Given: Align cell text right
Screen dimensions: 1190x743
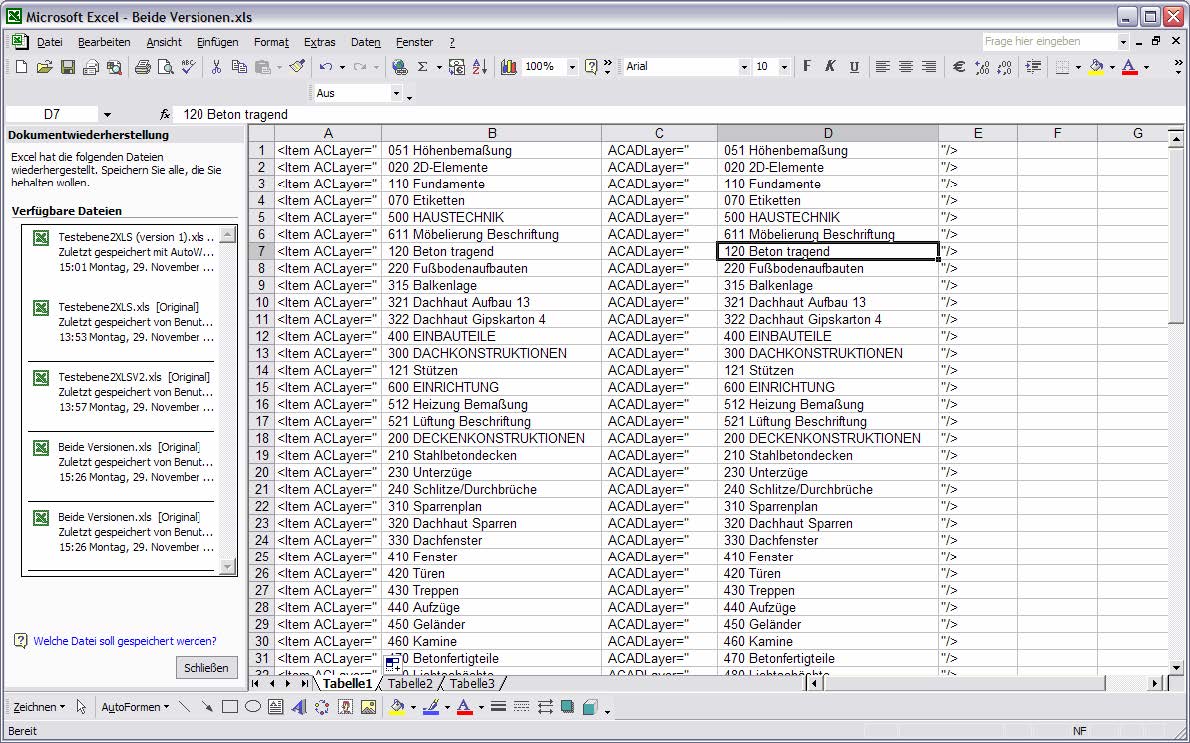Looking at the screenshot, I should click(x=929, y=68).
